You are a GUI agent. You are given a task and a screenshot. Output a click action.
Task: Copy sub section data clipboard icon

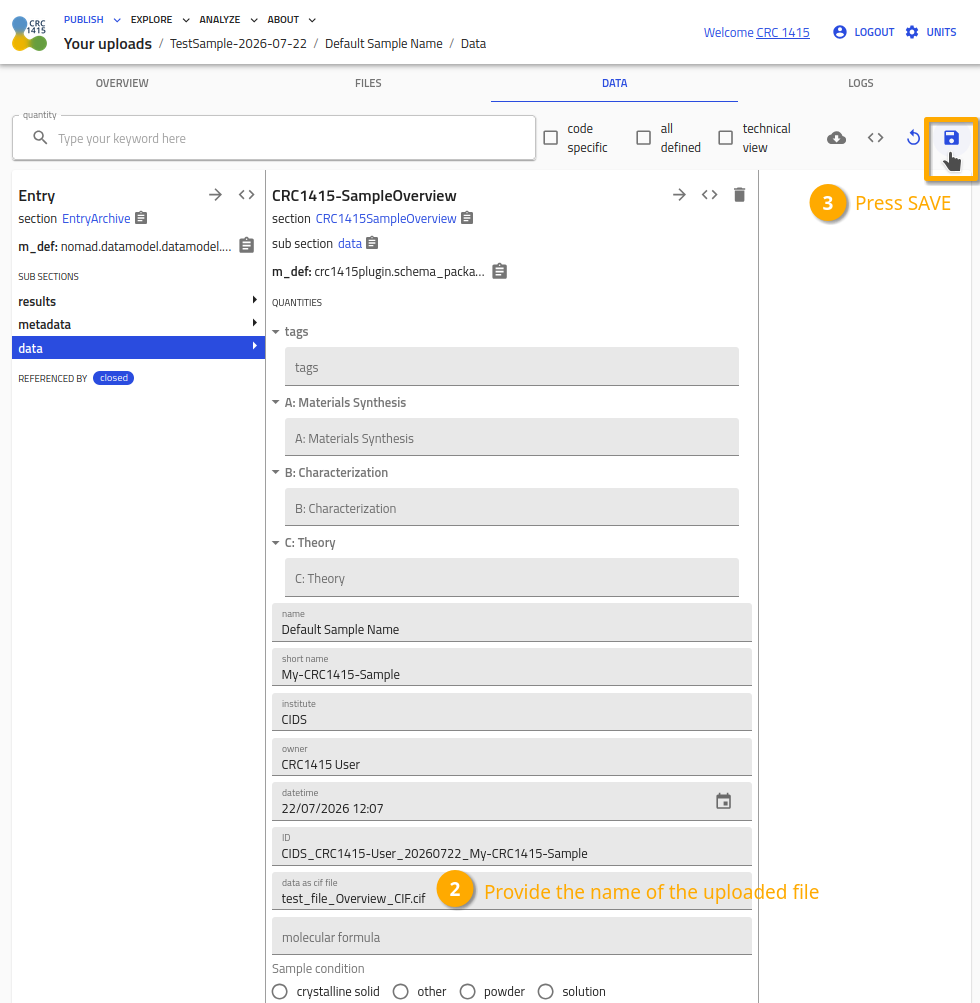[x=372, y=243]
